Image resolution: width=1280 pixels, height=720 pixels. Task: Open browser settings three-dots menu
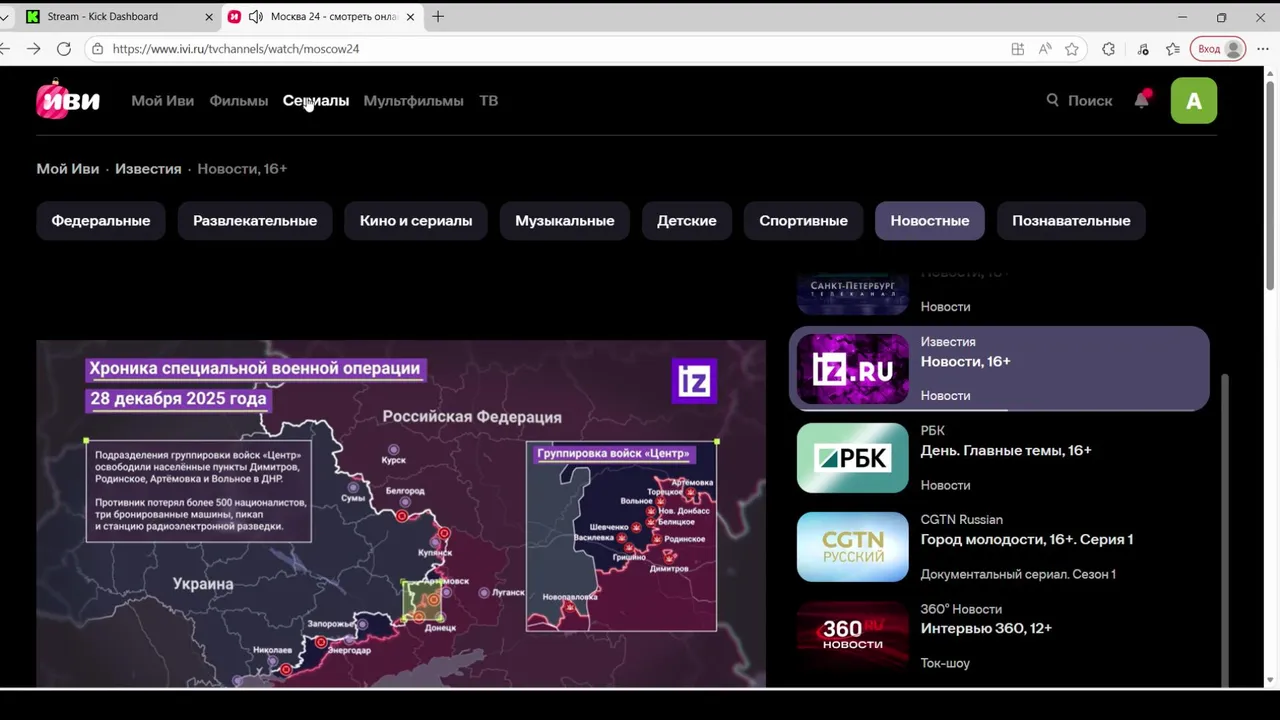(x=1263, y=48)
